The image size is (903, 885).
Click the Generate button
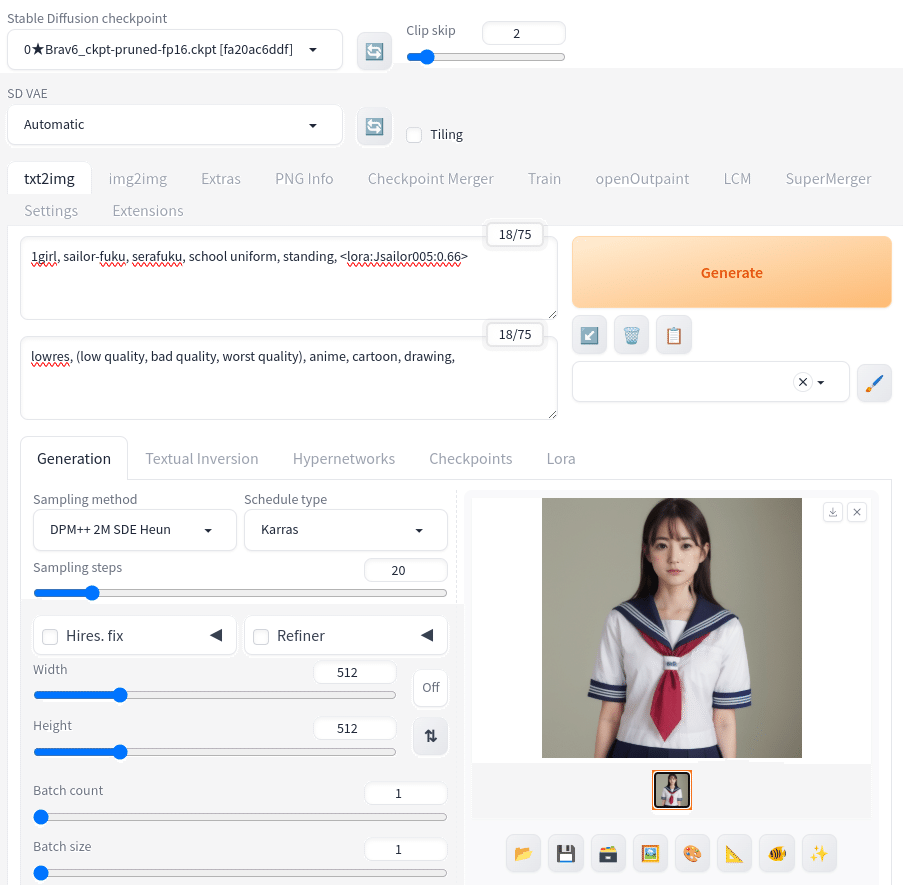click(x=731, y=272)
